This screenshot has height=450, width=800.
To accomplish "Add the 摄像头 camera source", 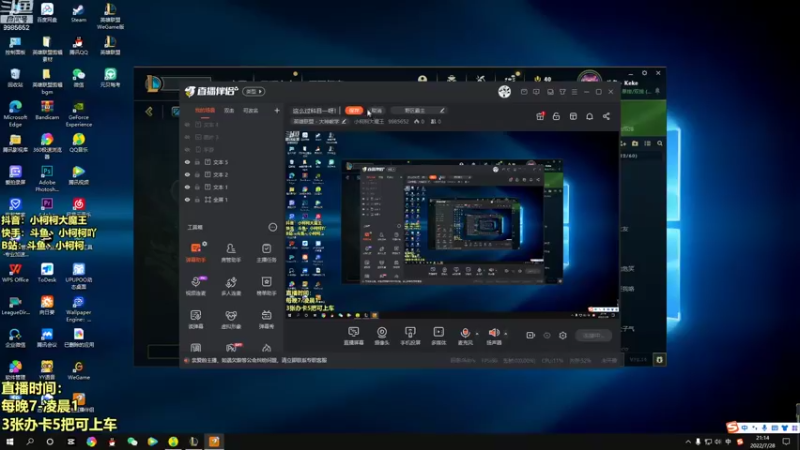I will pyautogui.click(x=382, y=336).
